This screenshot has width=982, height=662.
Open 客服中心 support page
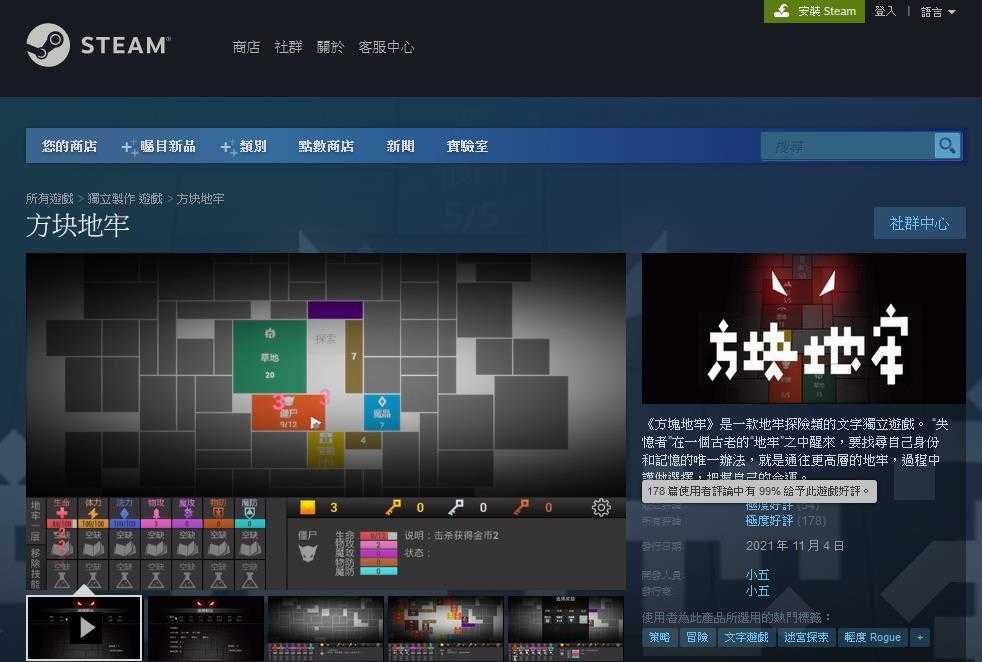[x=386, y=47]
